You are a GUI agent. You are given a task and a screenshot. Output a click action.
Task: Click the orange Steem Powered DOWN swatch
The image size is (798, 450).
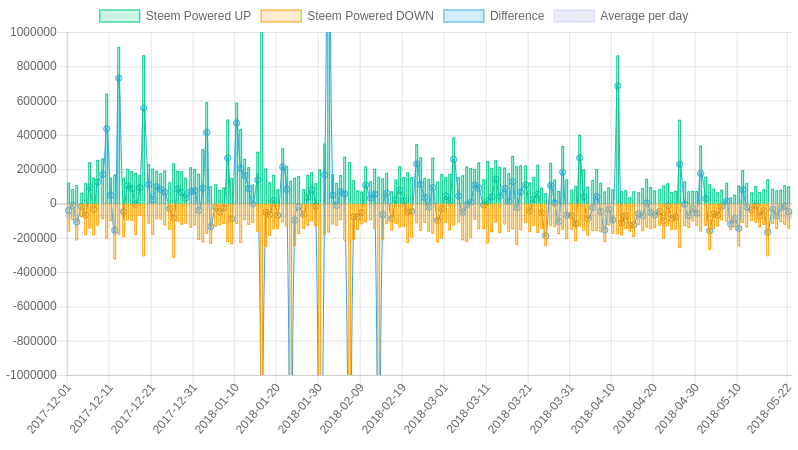pos(281,16)
